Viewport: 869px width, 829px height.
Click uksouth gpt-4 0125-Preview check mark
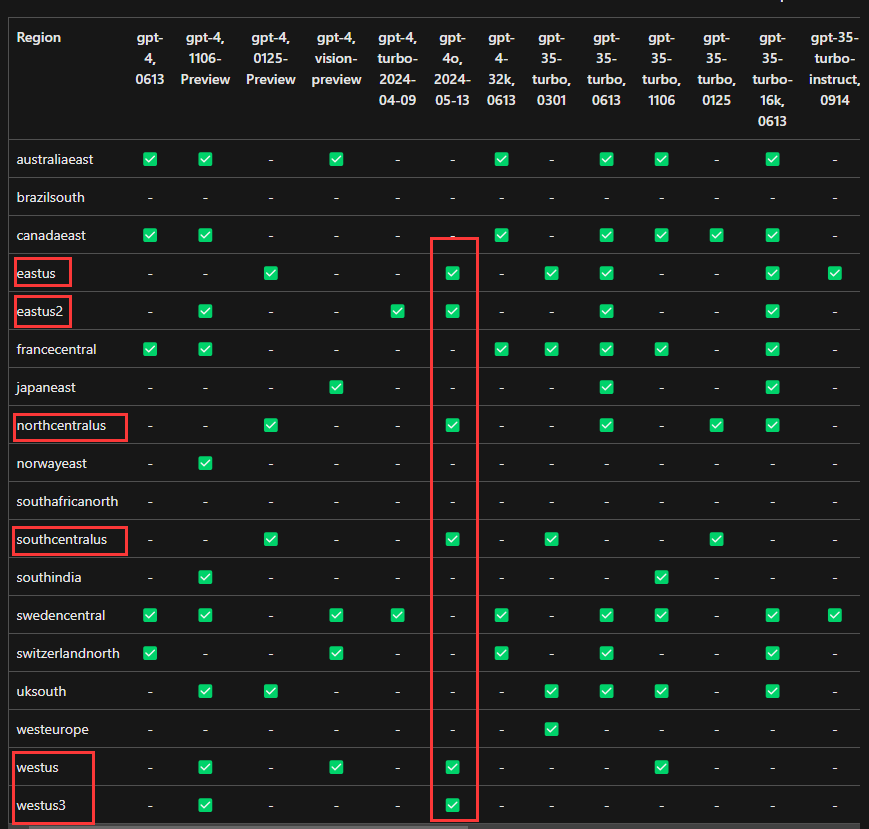270,691
